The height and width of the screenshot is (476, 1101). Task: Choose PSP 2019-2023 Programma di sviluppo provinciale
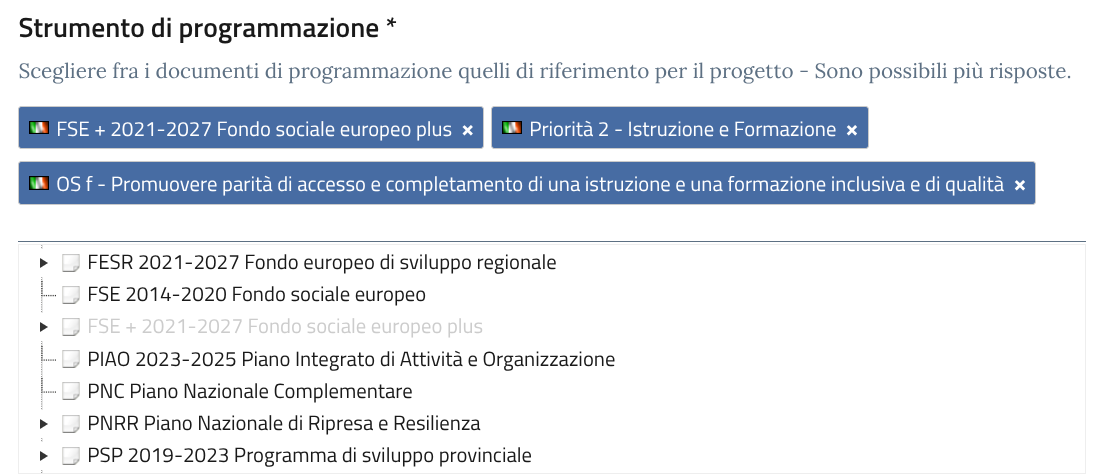coord(309,455)
